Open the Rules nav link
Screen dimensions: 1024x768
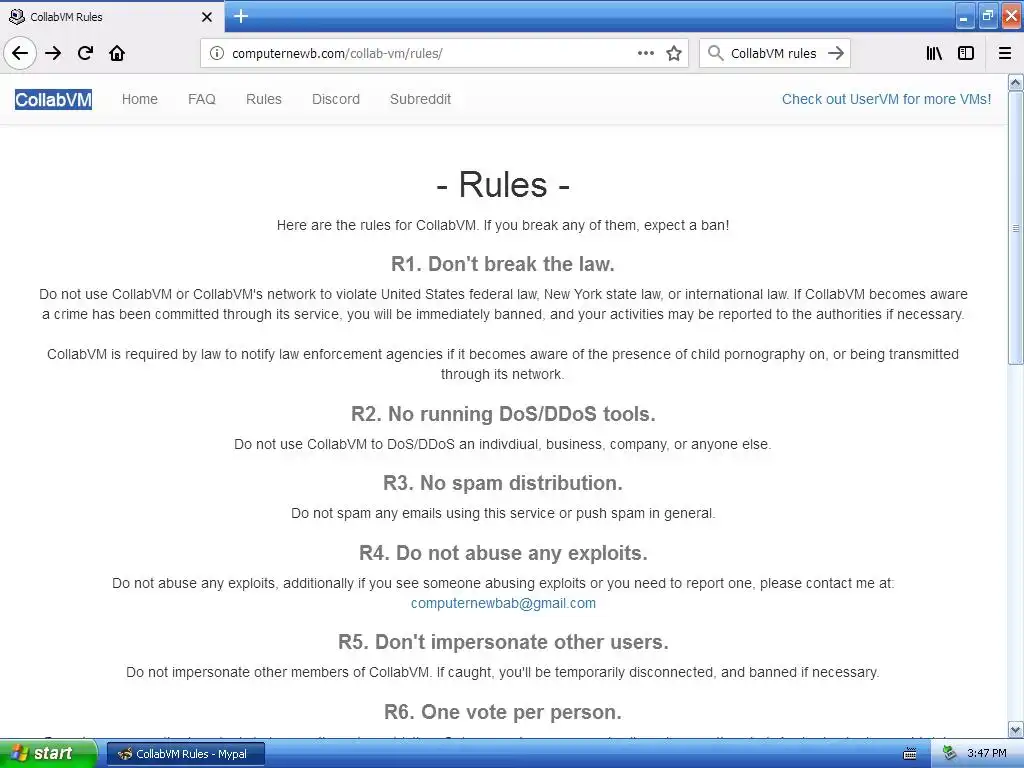tap(264, 99)
